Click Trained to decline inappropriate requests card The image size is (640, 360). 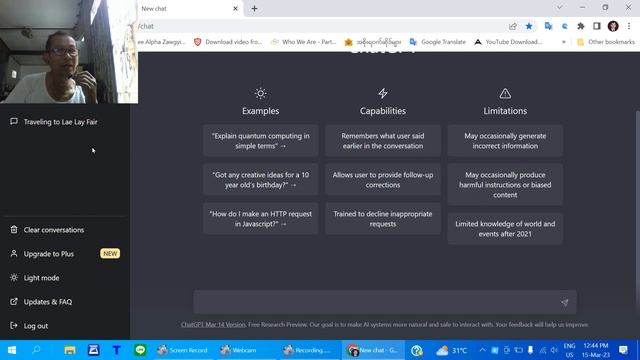[x=383, y=219]
